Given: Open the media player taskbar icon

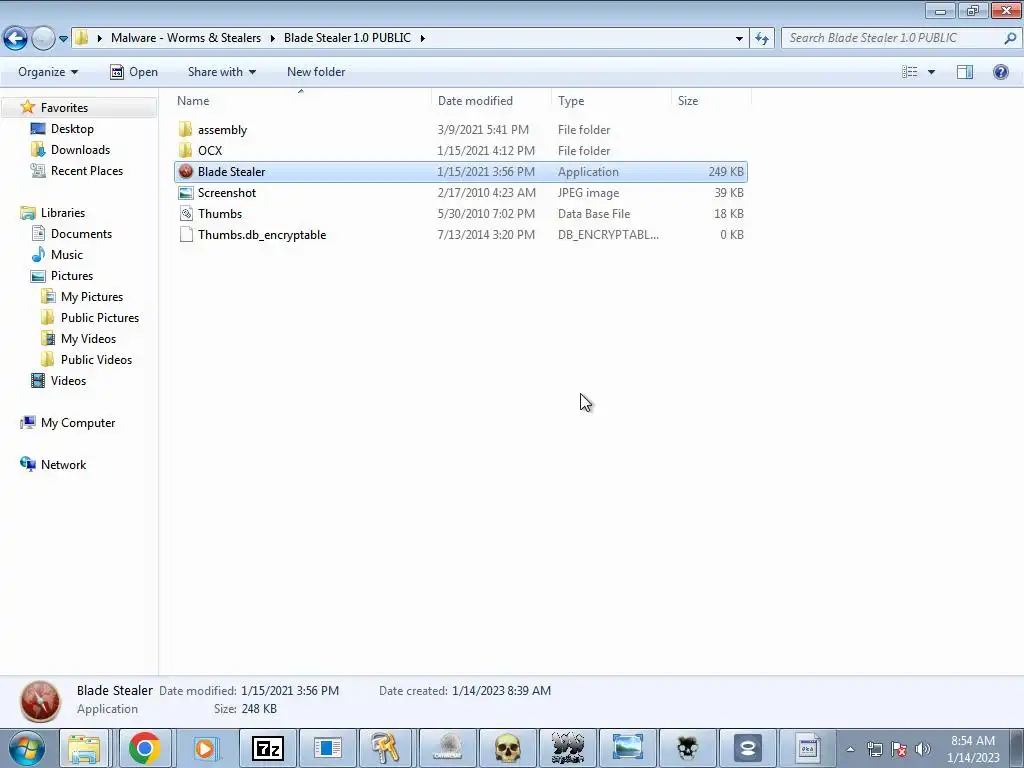Looking at the screenshot, I should click(x=205, y=748).
